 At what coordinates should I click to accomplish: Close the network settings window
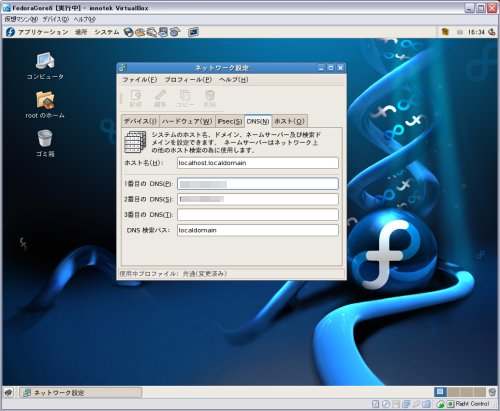coord(340,68)
